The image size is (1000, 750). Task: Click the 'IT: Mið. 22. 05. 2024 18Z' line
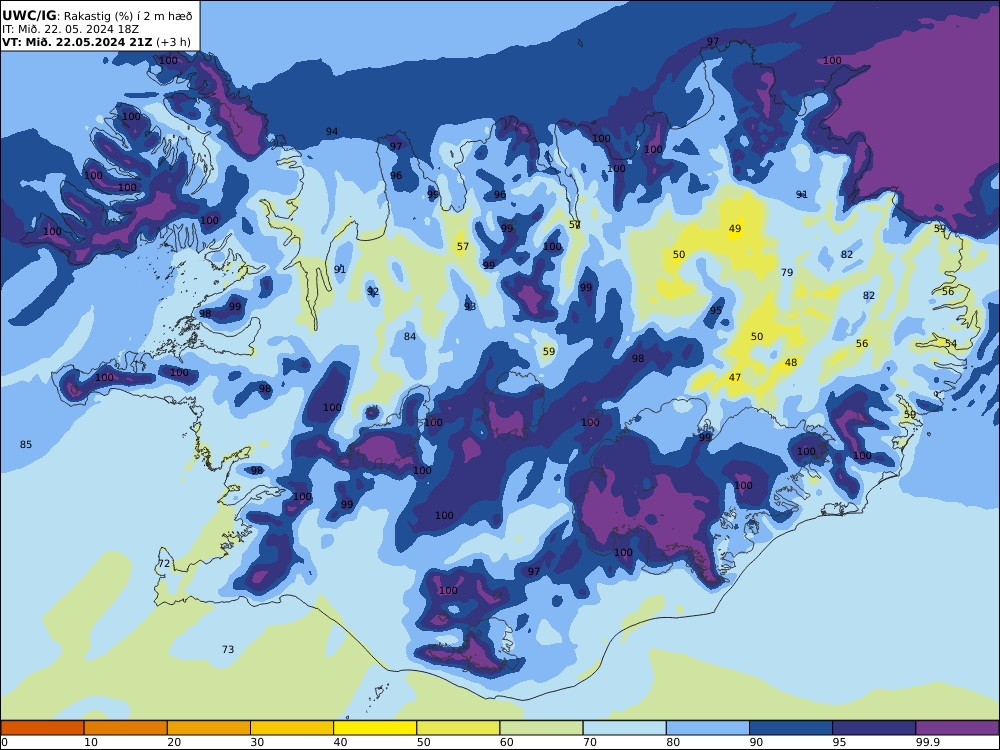pos(70,29)
